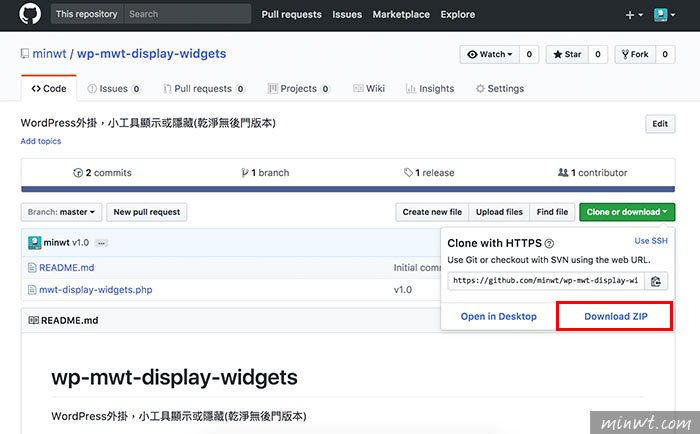700x434 pixels.
Task: Click the fork count next to Fork
Action: [665, 54]
